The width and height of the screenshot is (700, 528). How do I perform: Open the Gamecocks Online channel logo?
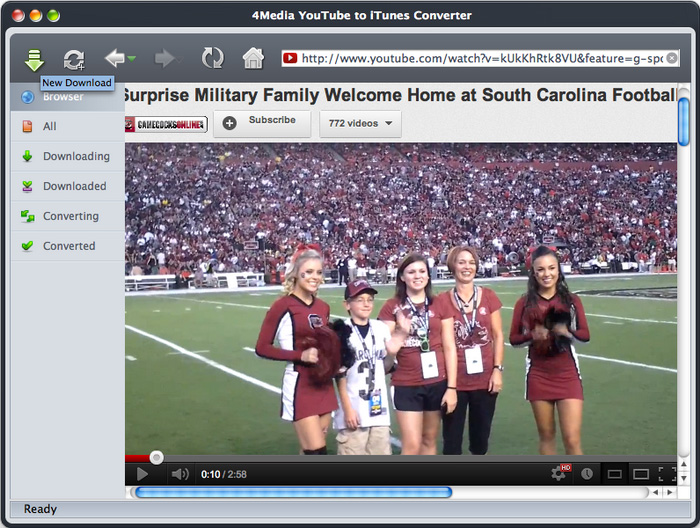point(166,124)
